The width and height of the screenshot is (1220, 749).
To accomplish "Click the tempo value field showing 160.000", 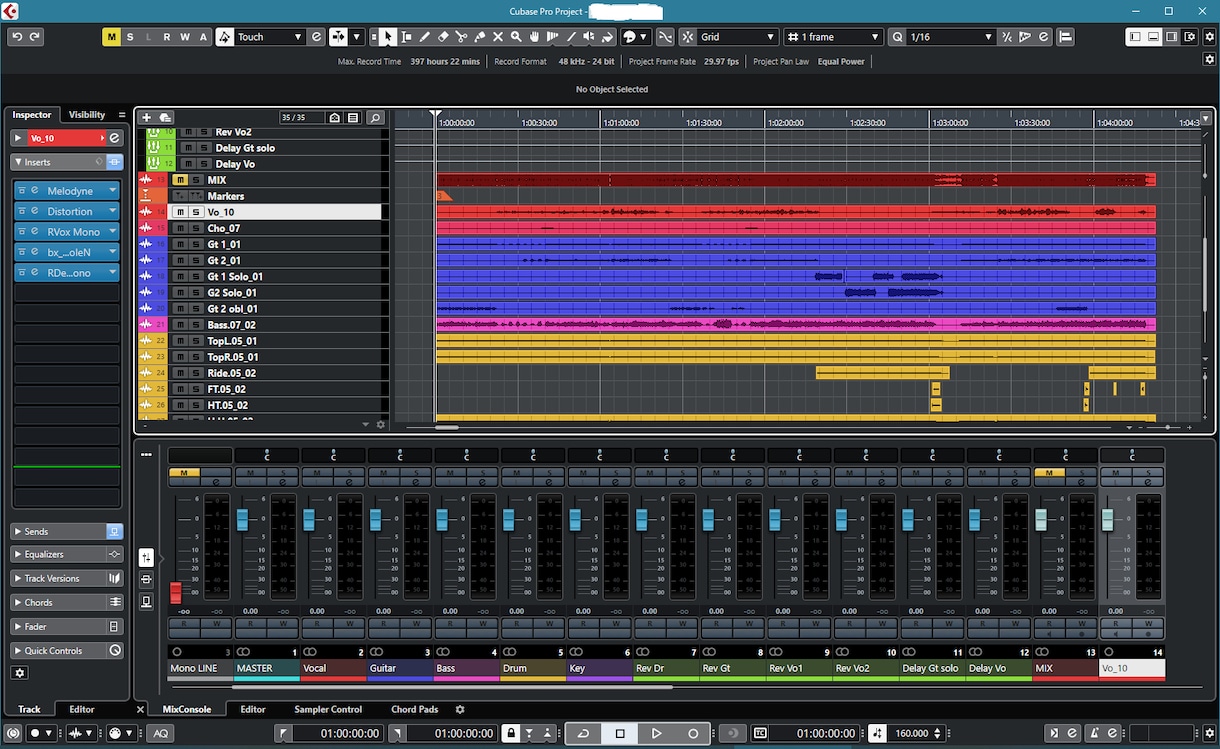I will click(912, 734).
